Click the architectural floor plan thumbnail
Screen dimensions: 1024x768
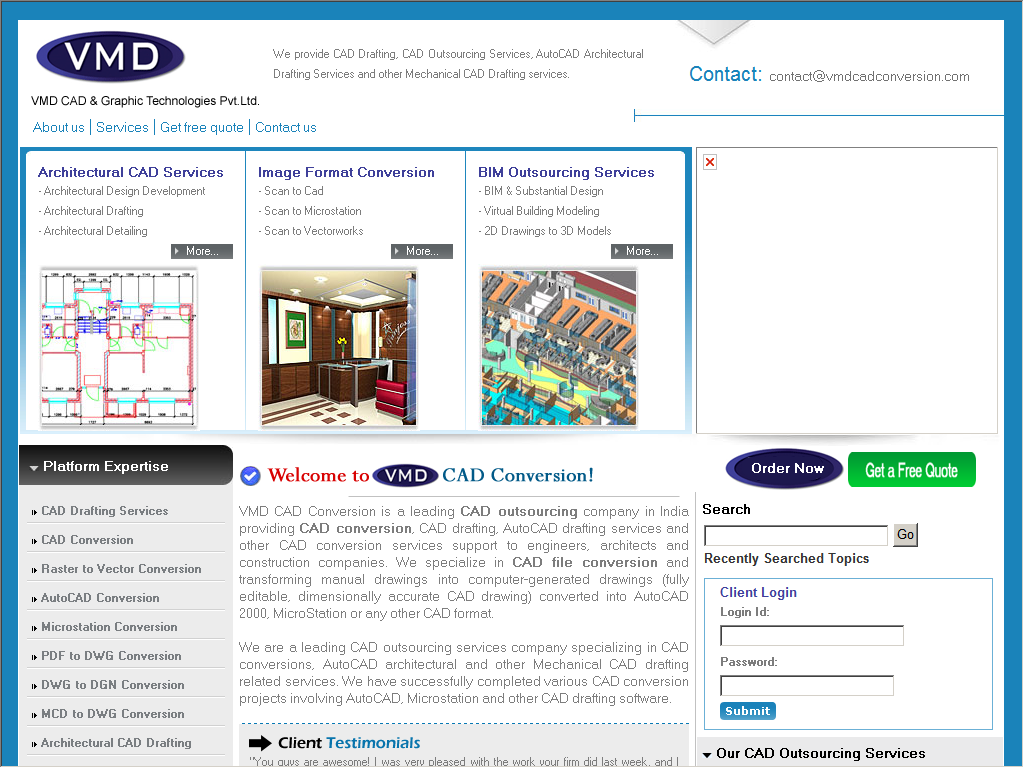(118, 347)
